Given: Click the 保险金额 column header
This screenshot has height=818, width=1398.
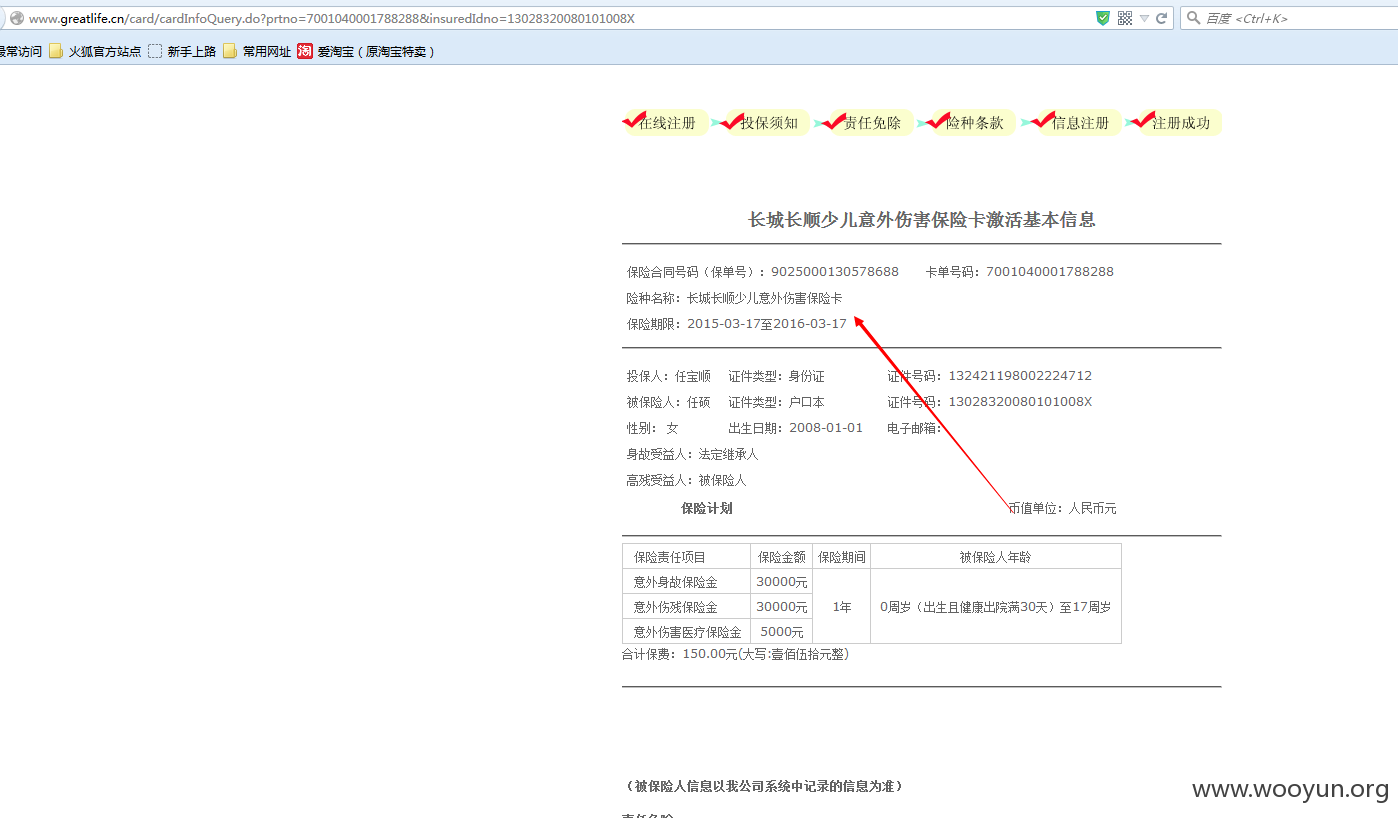Looking at the screenshot, I should tap(782, 557).
